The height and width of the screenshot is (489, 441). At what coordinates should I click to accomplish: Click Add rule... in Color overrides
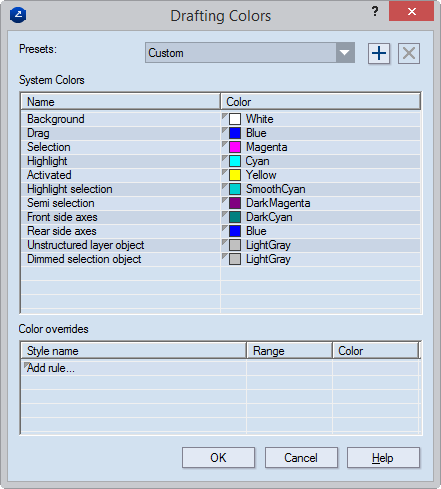(x=51, y=368)
